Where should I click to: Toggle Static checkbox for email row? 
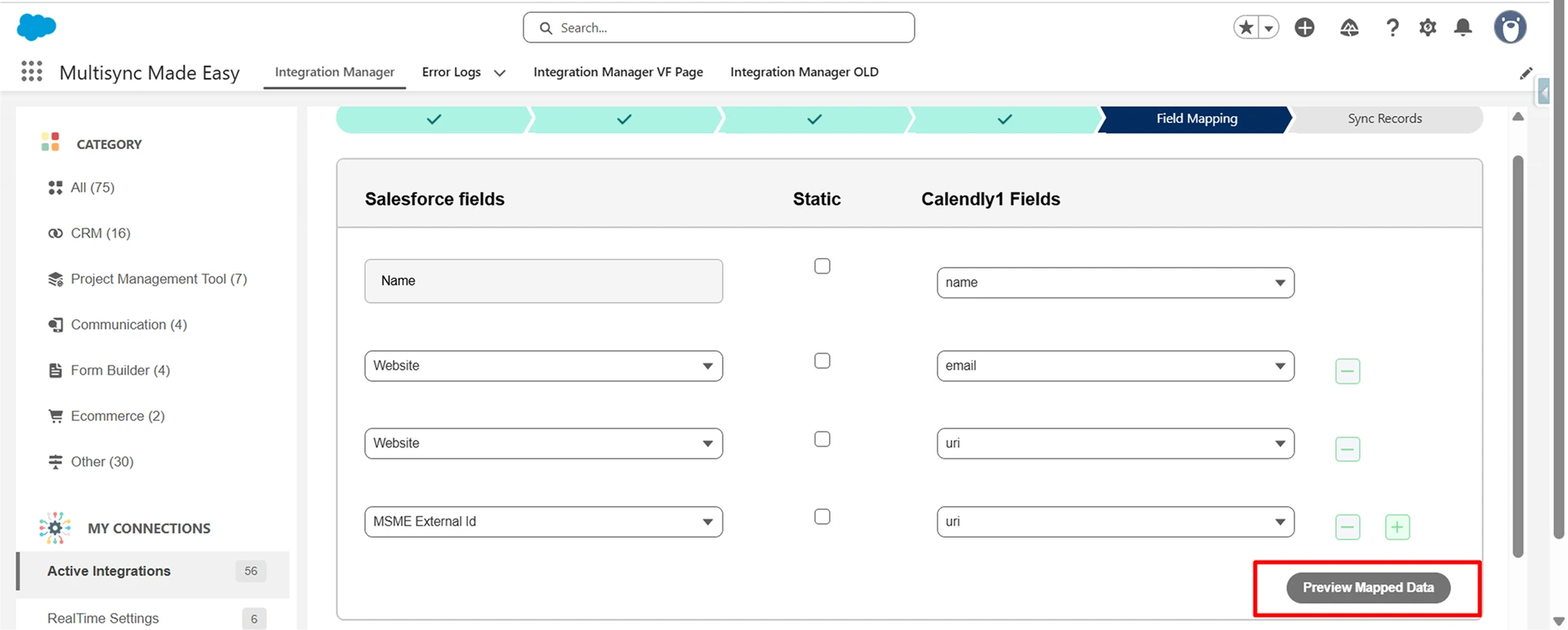[x=822, y=361]
